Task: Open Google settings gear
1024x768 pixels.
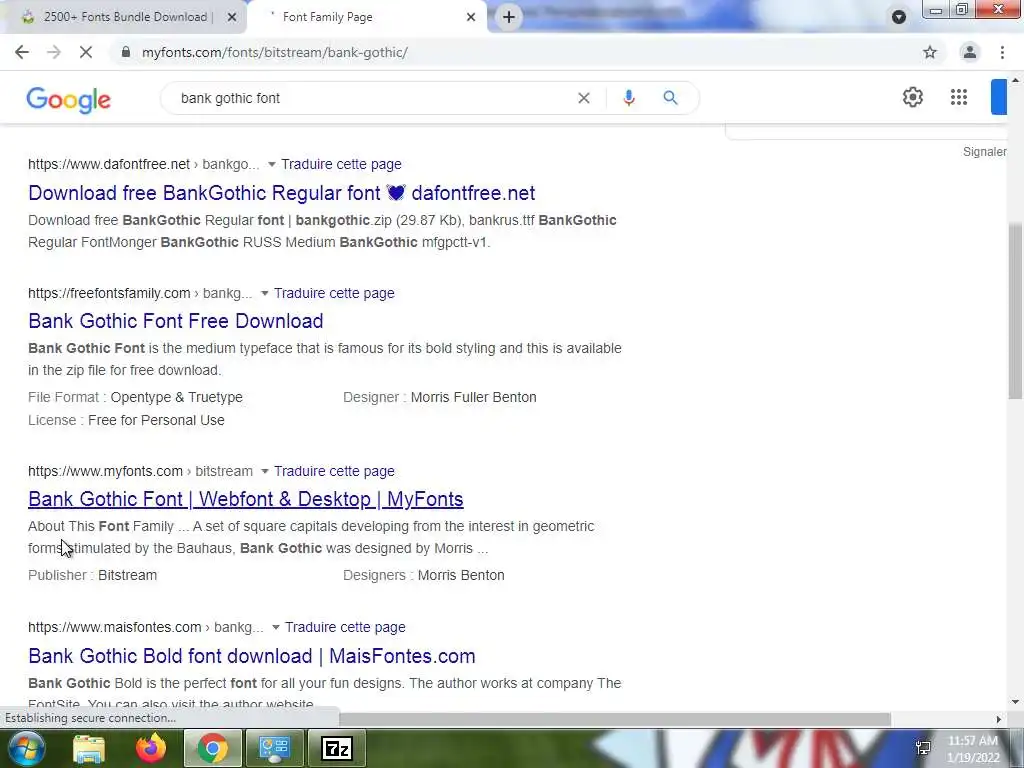Action: [913, 97]
